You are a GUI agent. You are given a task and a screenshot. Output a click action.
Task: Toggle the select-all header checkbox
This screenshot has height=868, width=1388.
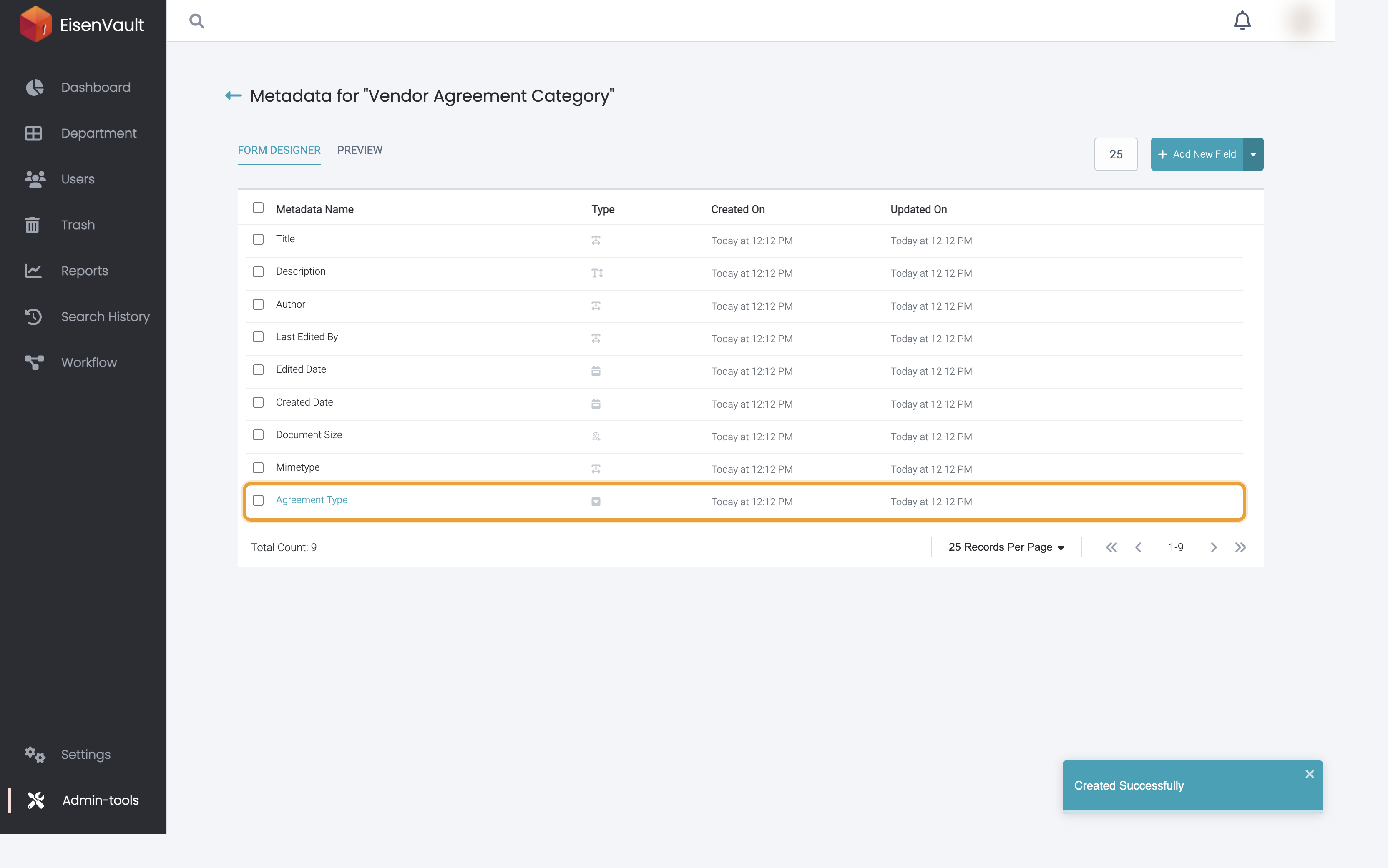coord(259,208)
